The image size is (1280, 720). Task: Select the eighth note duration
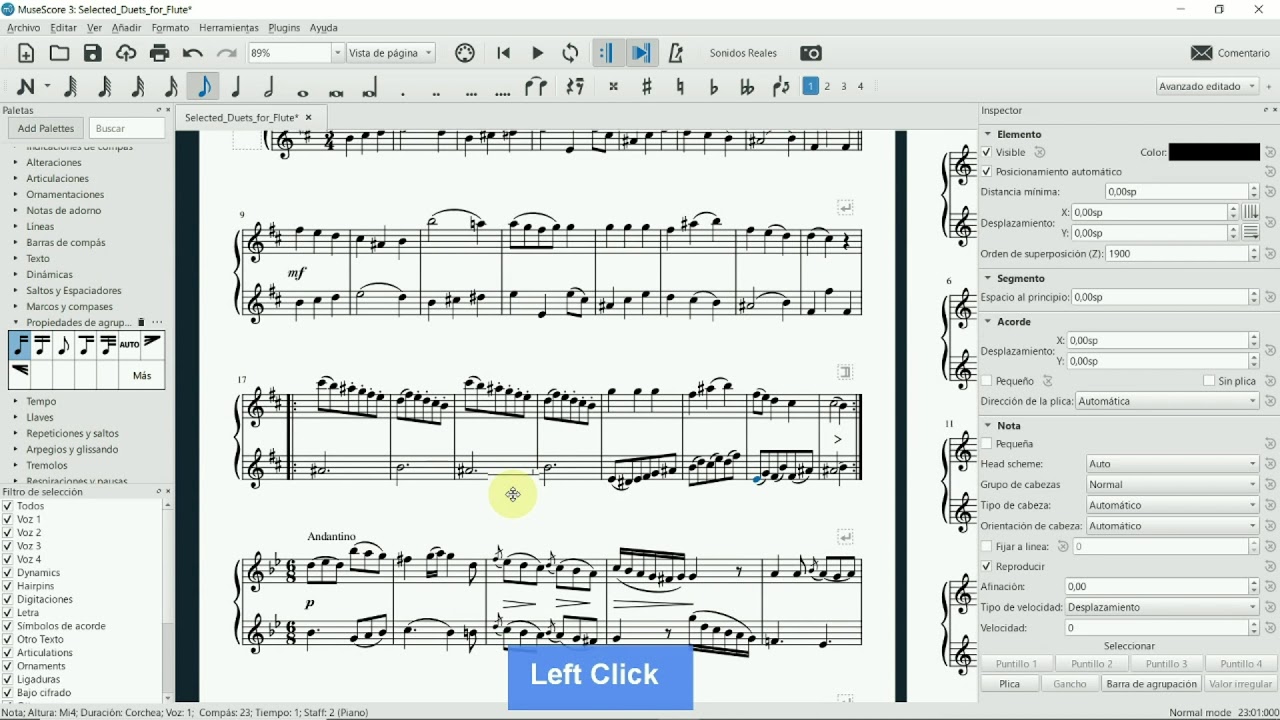[x=204, y=87]
